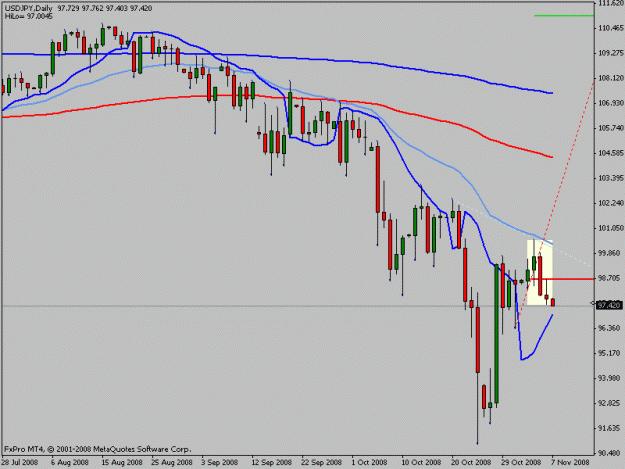Click the 109.275 price scale label
This screenshot has width=625, height=469.
point(611,53)
